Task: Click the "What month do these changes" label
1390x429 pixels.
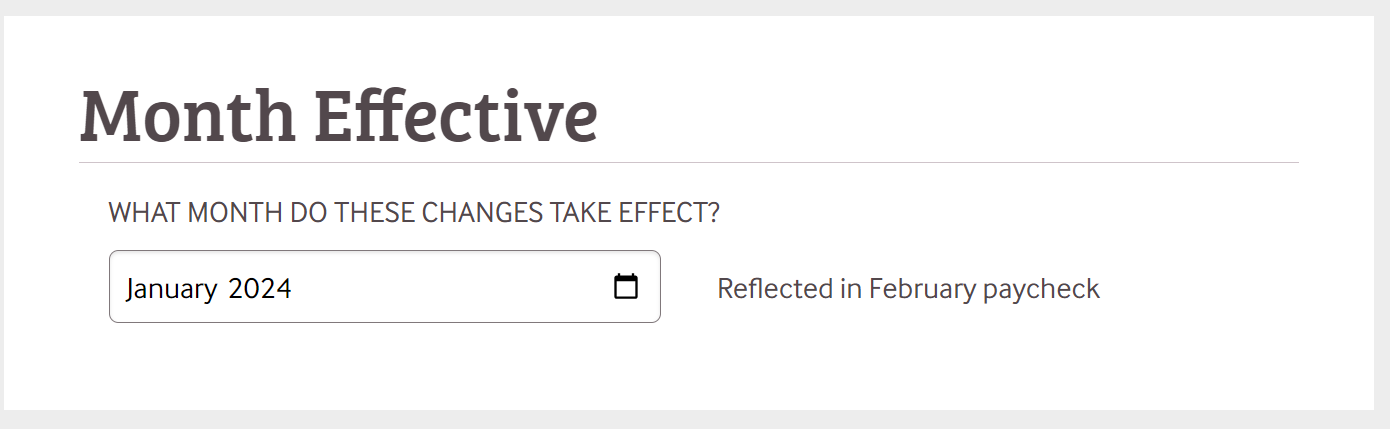Action: point(414,213)
